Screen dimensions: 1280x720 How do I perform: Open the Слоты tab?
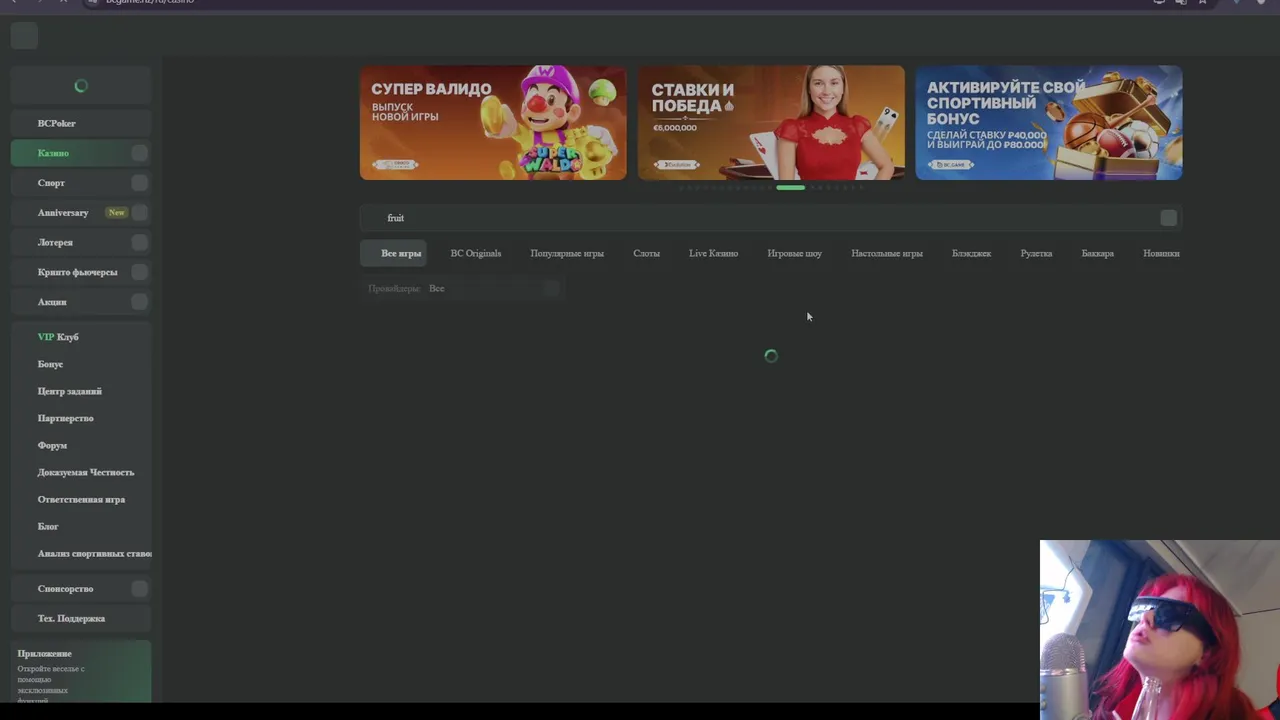646,253
